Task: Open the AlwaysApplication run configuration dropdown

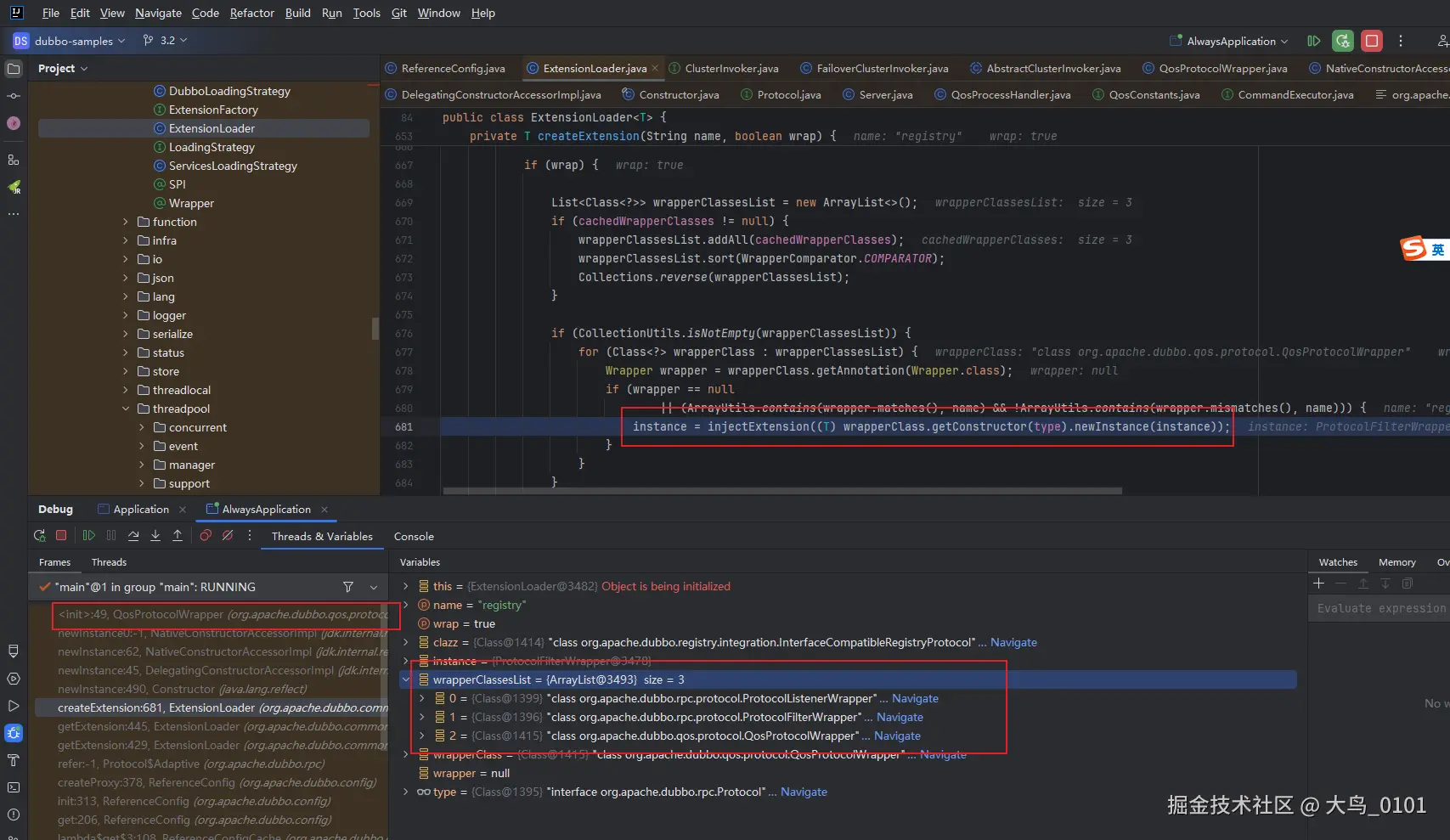Action: [x=1230, y=41]
